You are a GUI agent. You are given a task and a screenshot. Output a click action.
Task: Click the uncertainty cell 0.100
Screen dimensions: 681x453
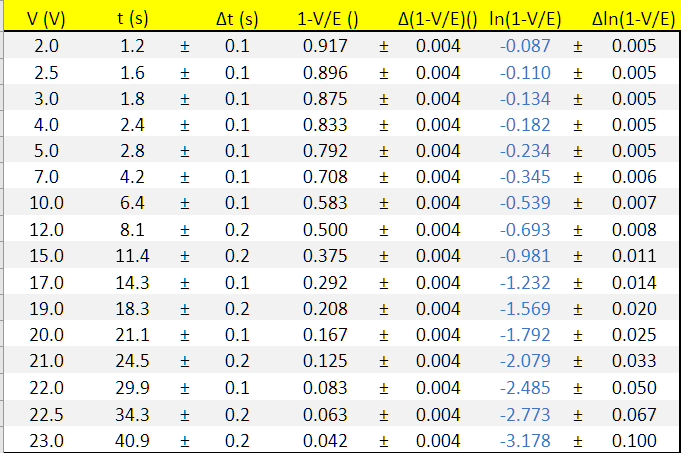634,440
